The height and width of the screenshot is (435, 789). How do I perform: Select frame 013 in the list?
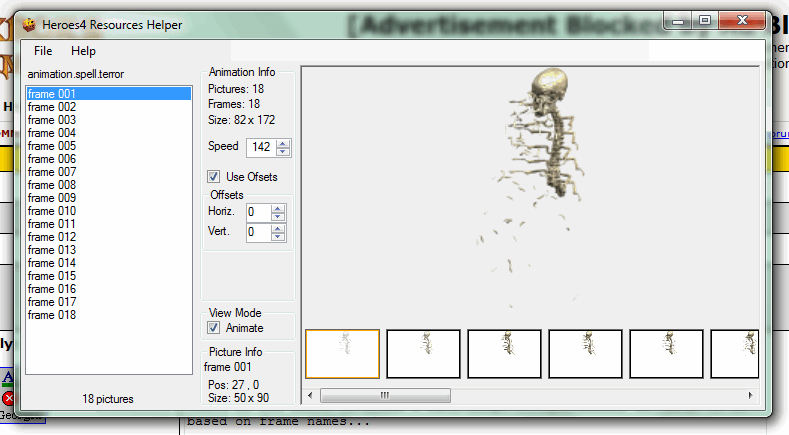coord(109,250)
